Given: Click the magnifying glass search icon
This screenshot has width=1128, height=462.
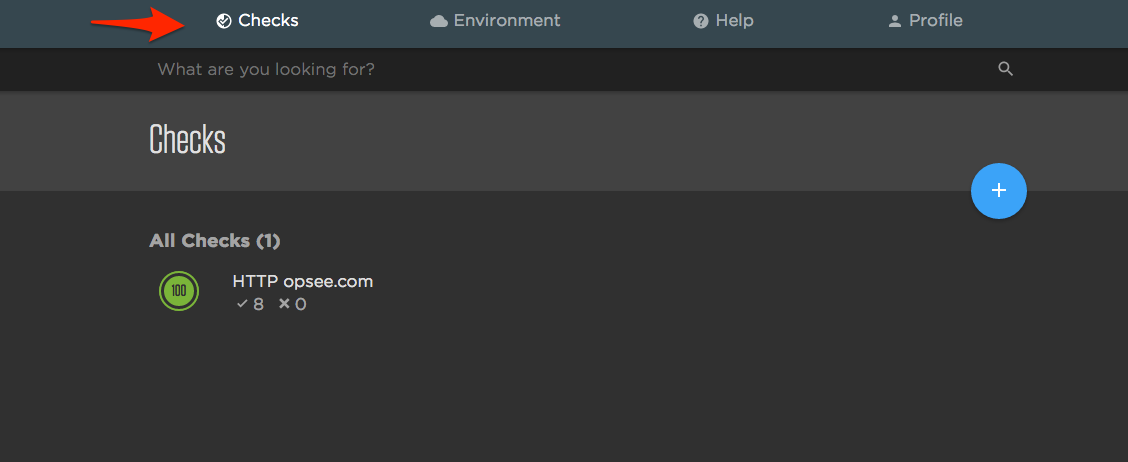Looking at the screenshot, I should click(1006, 69).
